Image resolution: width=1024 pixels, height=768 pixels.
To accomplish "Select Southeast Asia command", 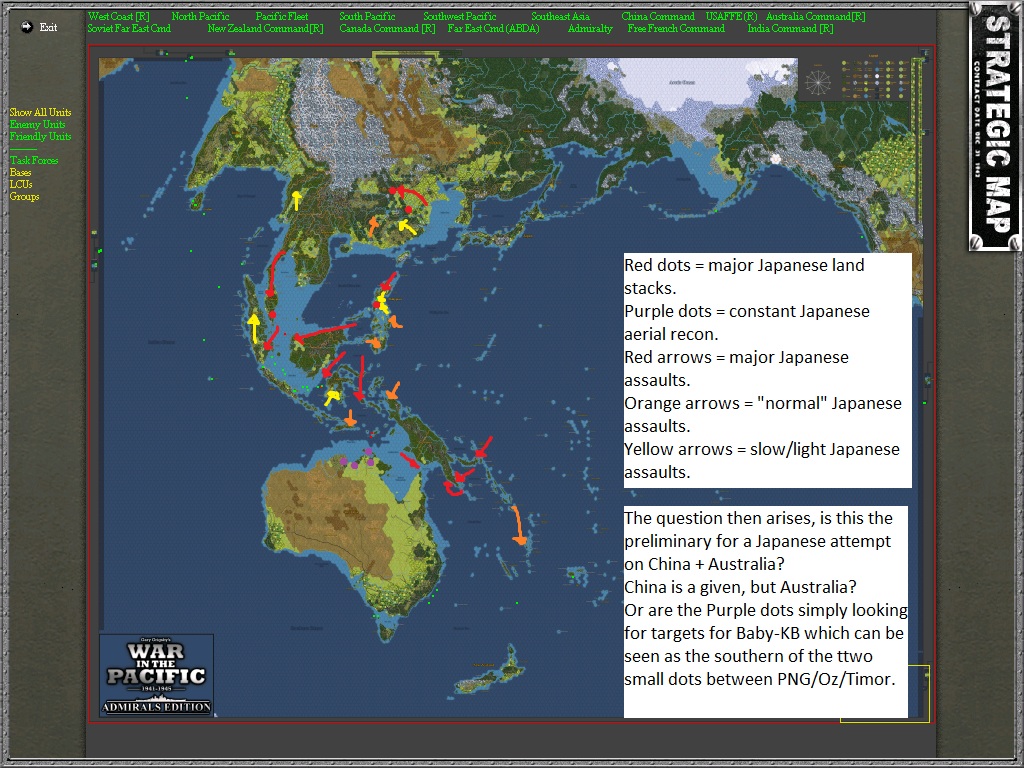I will (560, 16).
